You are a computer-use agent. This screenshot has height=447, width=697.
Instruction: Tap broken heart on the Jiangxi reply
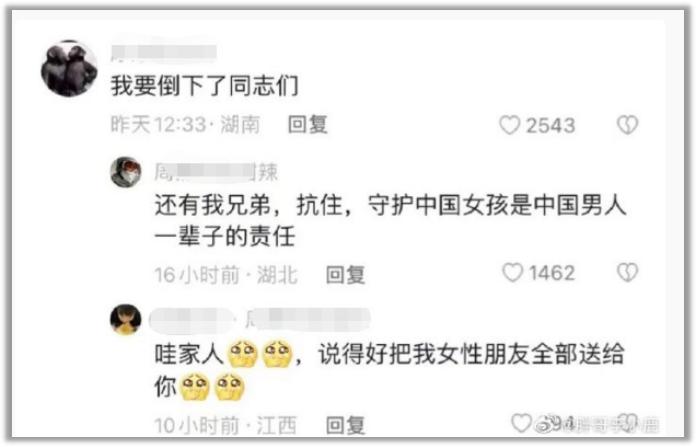pos(628,423)
